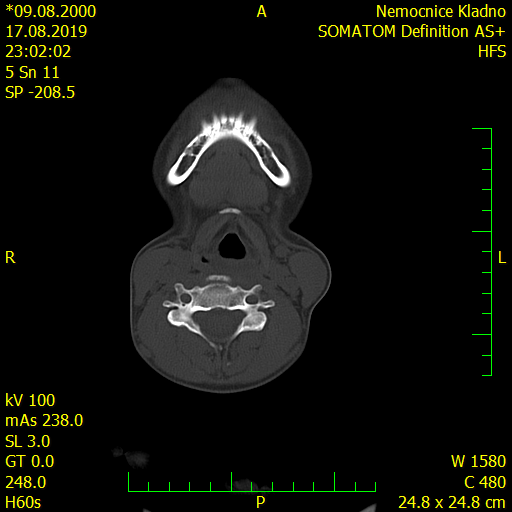Click the horizontal green scale ruler
Screen dimensions: 512x512
click(x=252, y=482)
